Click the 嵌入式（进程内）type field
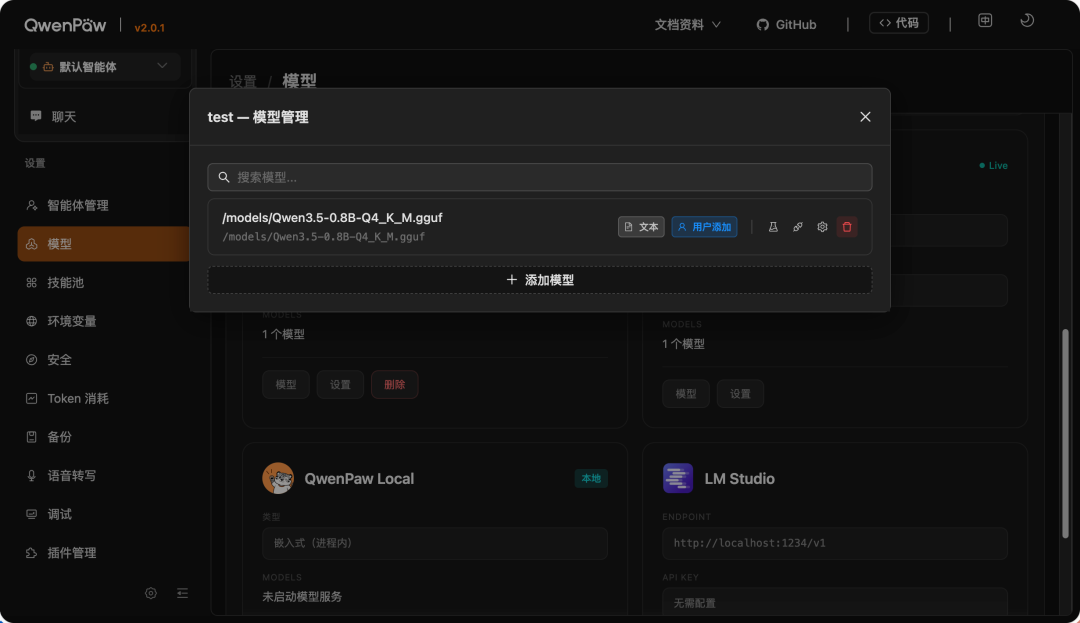Viewport: 1080px width, 623px height. (435, 543)
